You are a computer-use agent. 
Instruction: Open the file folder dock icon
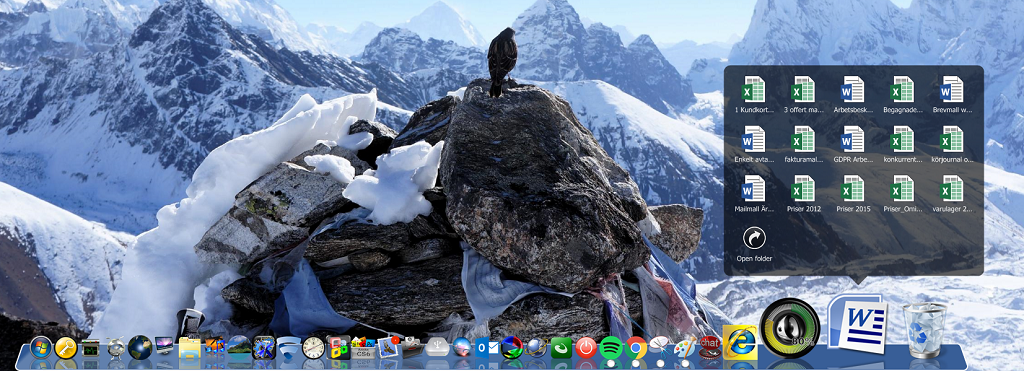pyautogui.click(x=190, y=347)
